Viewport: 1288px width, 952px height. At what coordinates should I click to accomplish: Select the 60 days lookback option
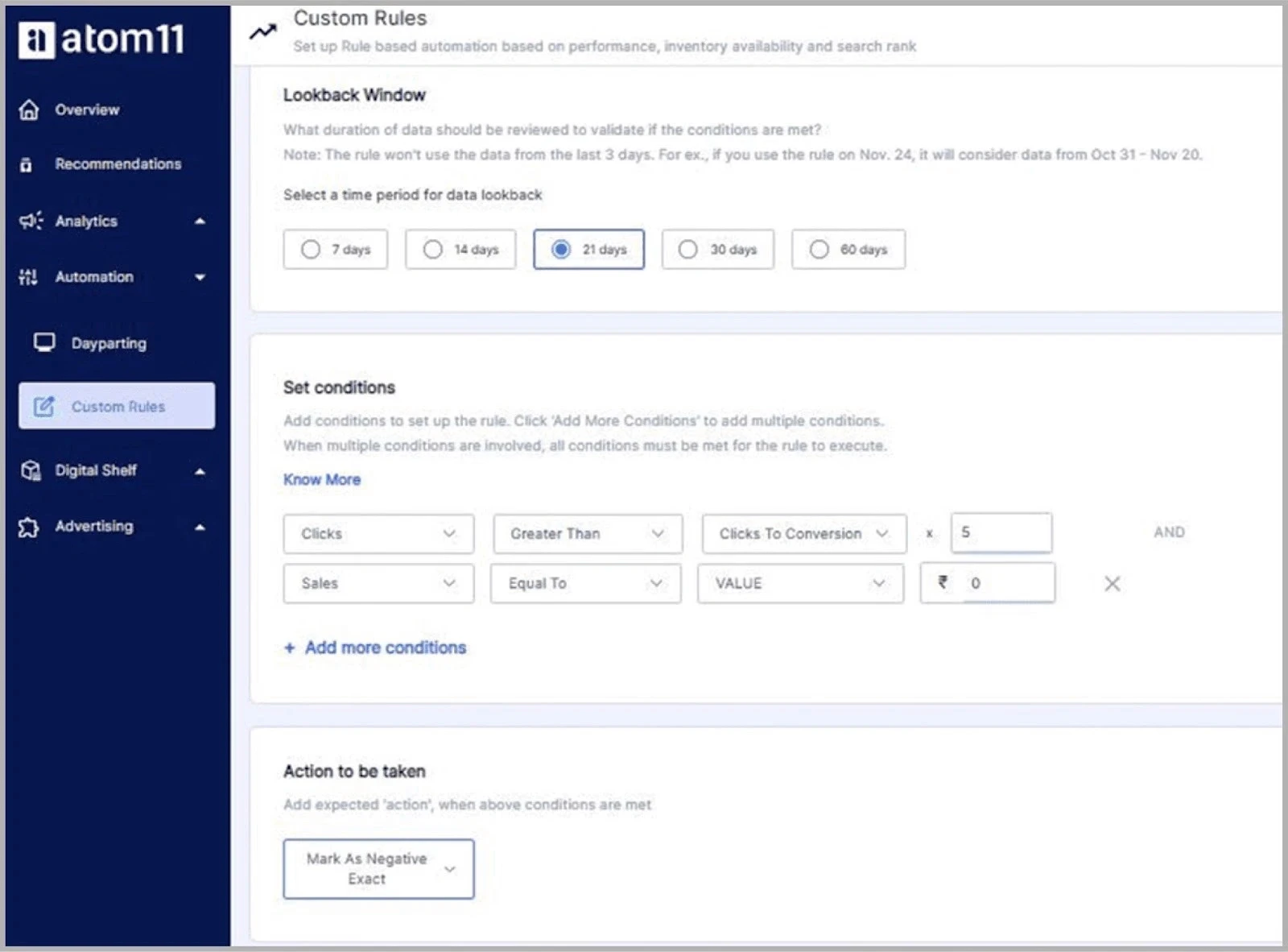point(848,250)
